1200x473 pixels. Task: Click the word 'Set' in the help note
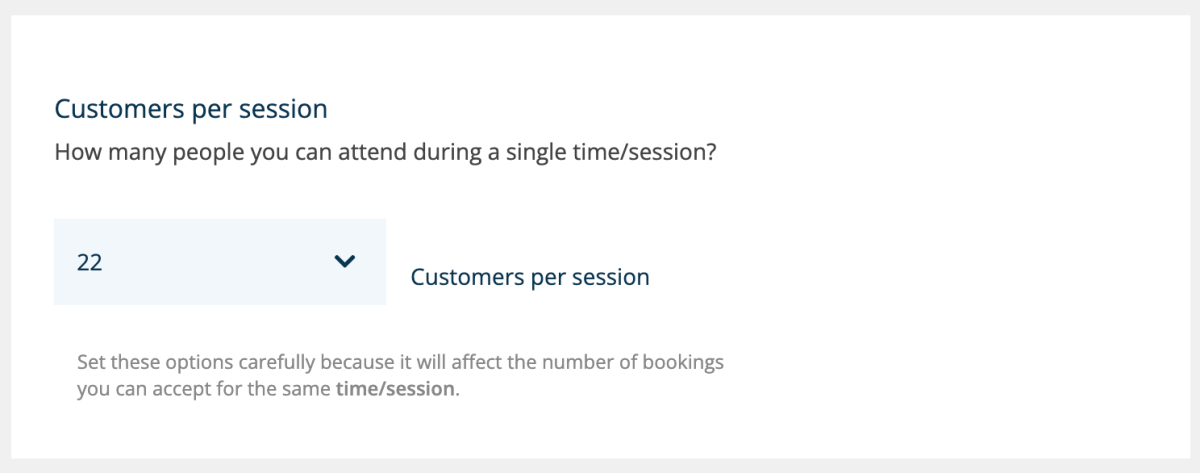click(x=90, y=361)
